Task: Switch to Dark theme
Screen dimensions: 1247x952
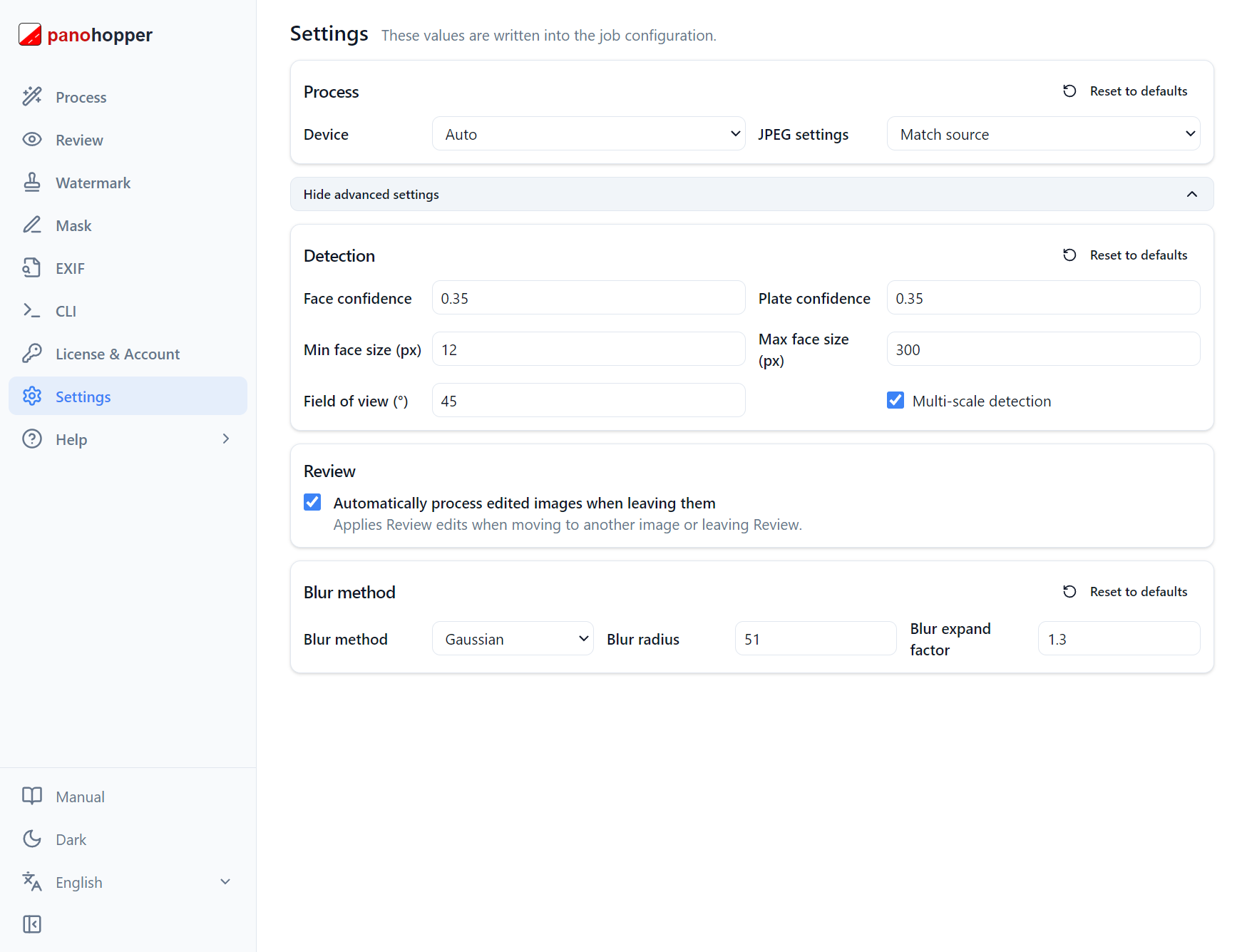Action: [x=128, y=839]
